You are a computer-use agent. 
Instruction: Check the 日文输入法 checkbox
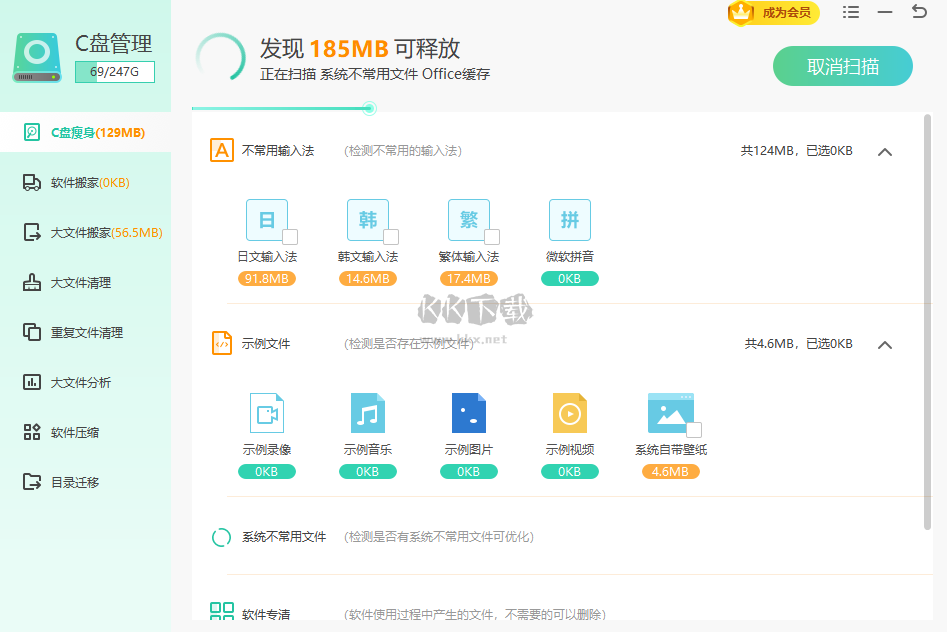click(289, 238)
